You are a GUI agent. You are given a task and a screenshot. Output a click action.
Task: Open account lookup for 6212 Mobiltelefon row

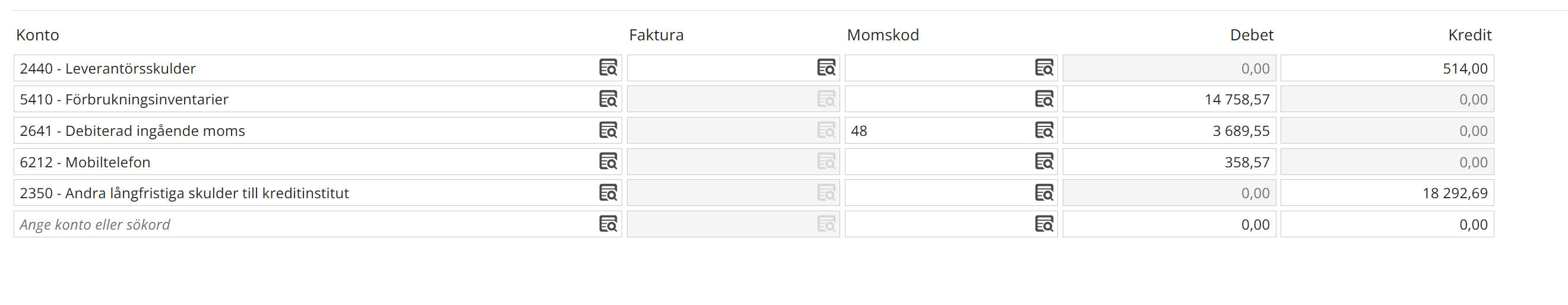(x=607, y=162)
